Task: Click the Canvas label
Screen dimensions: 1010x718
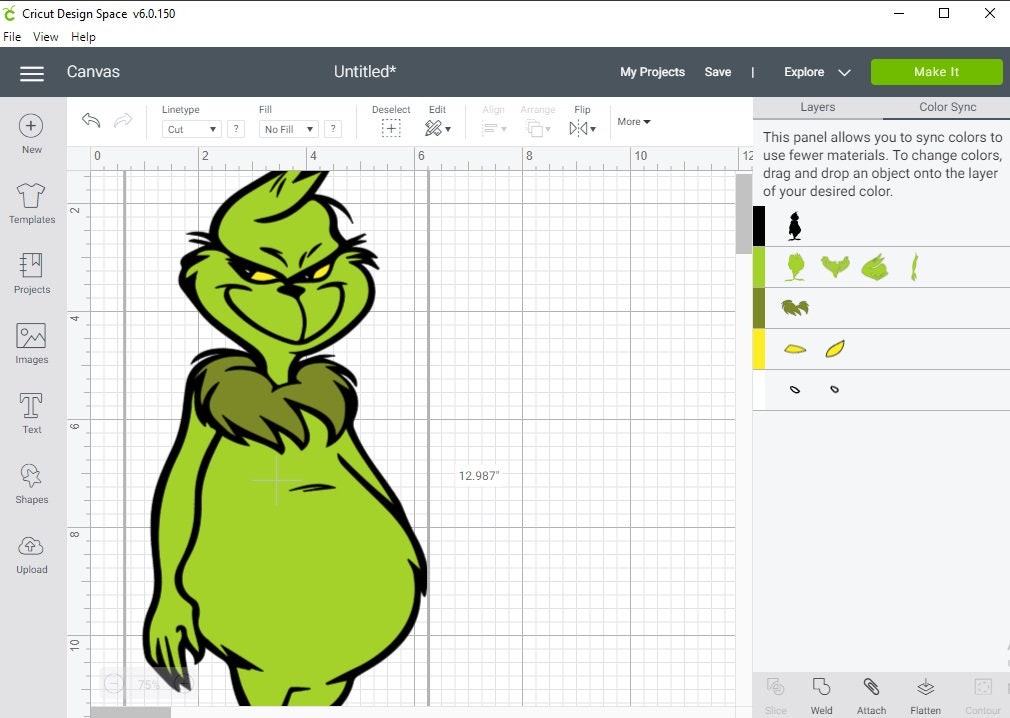Action: click(x=93, y=71)
